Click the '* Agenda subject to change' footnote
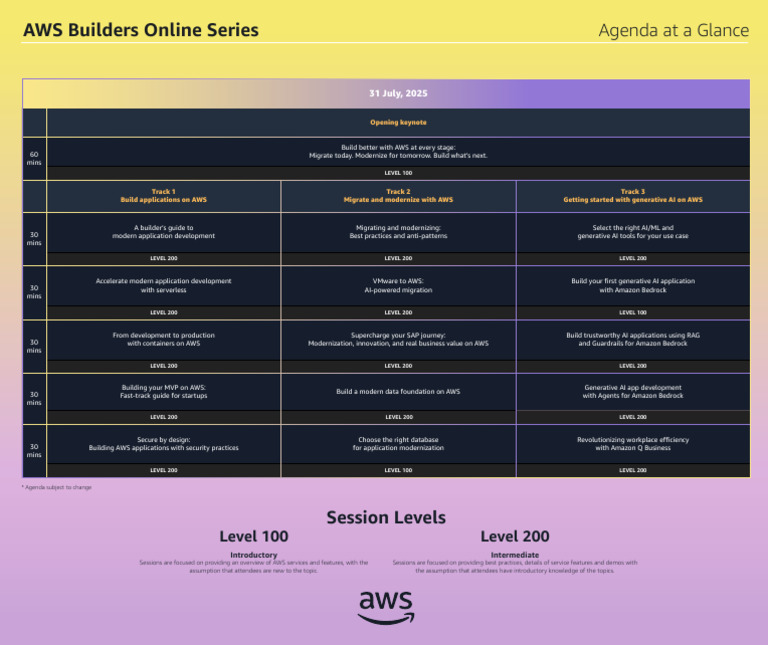The width and height of the screenshot is (768, 645). (57, 487)
